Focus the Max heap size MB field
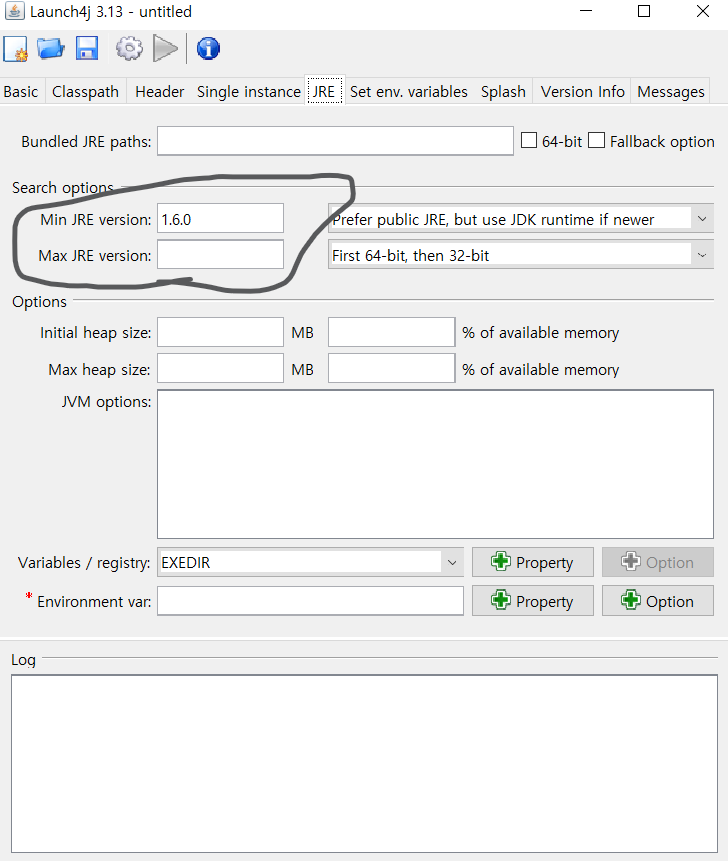The image size is (728, 861). tap(220, 368)
